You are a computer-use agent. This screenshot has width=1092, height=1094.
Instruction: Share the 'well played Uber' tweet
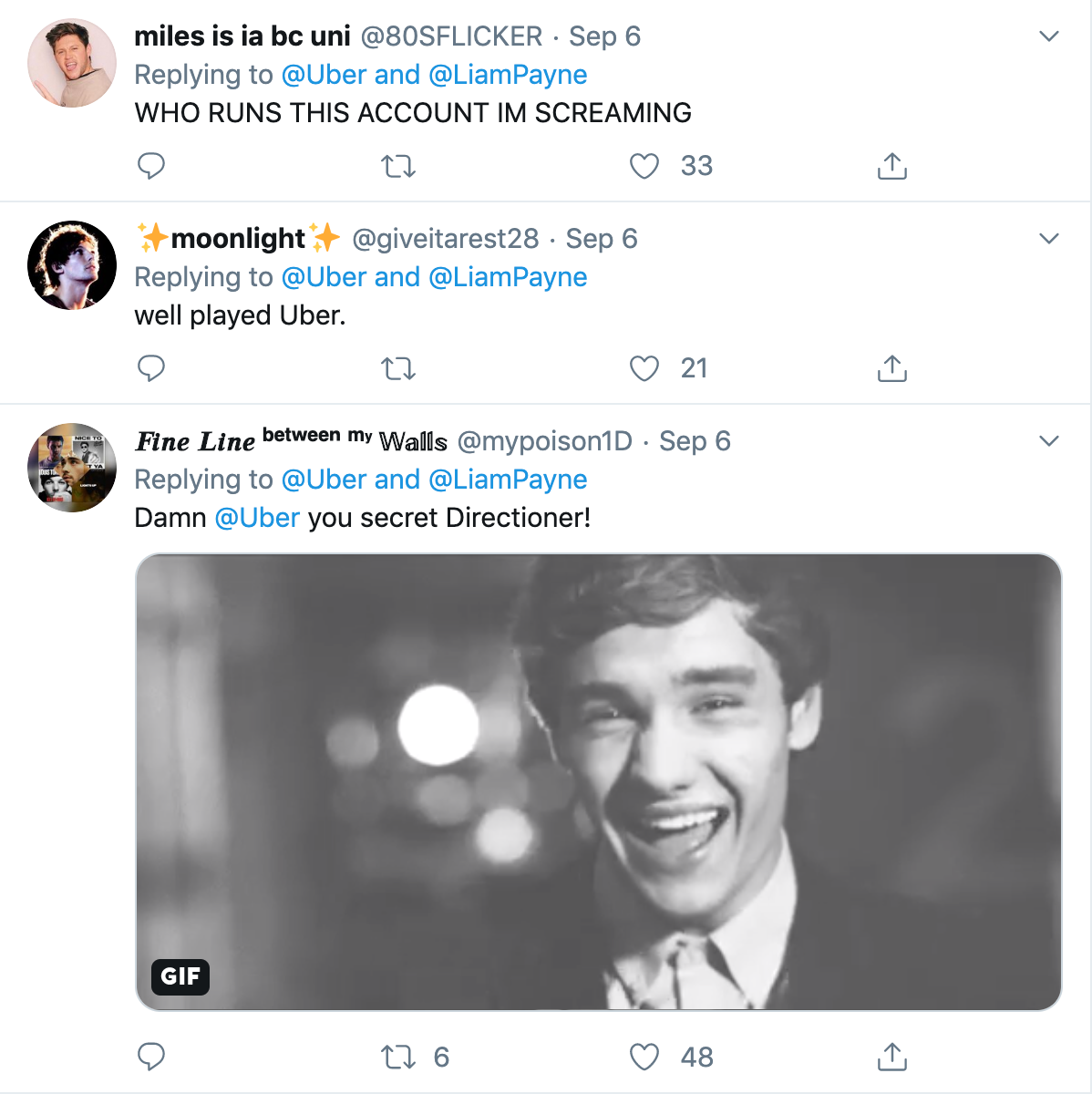(891, 368)
